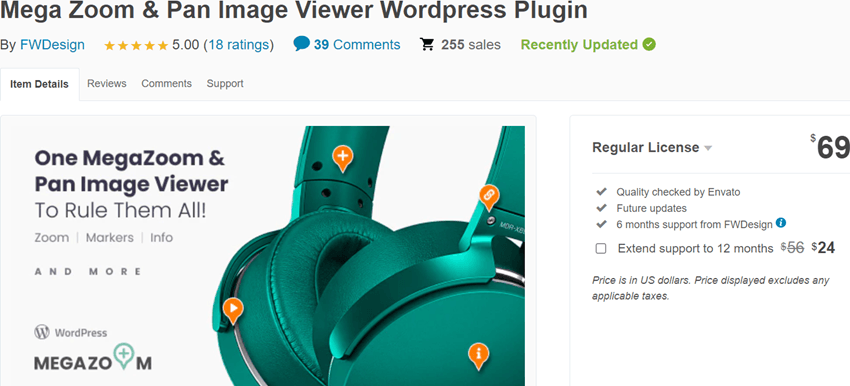Click the orange play marker on the headphones
Image resolution: width=850 pixels, height=386 pixels.
[233, 310]
